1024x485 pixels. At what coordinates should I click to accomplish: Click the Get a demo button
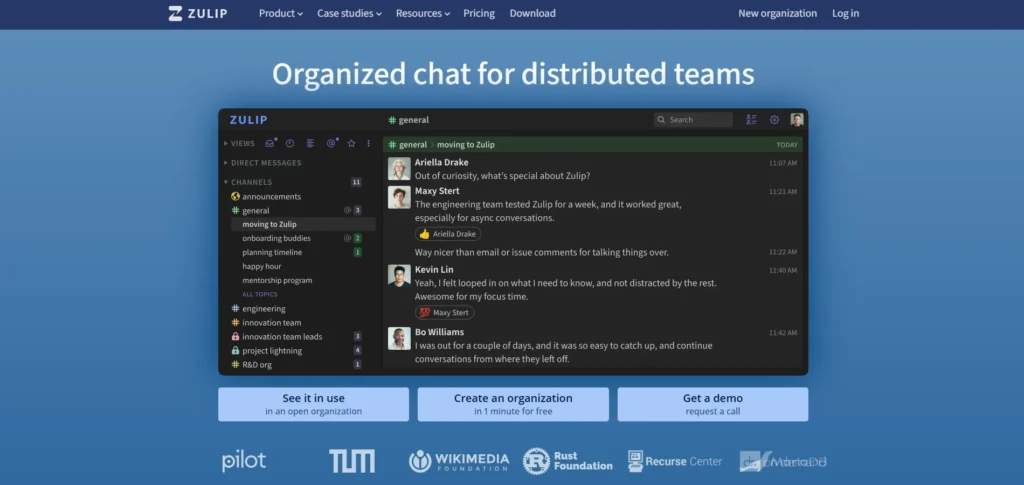click(x=712, y=404)
